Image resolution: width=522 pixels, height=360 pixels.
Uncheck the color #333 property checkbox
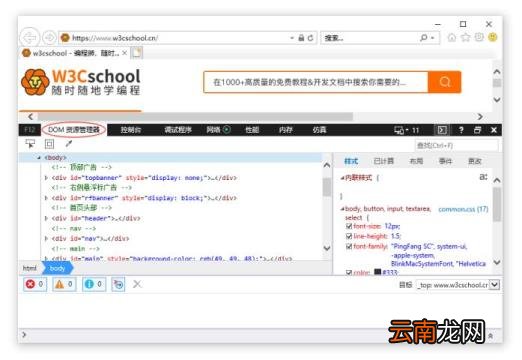coord(349,272)
